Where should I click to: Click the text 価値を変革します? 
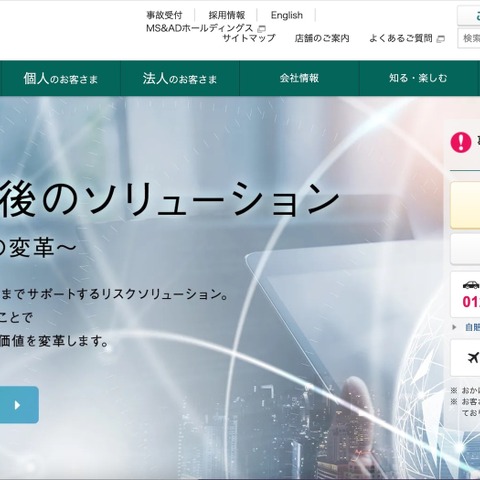pos(54,341)
